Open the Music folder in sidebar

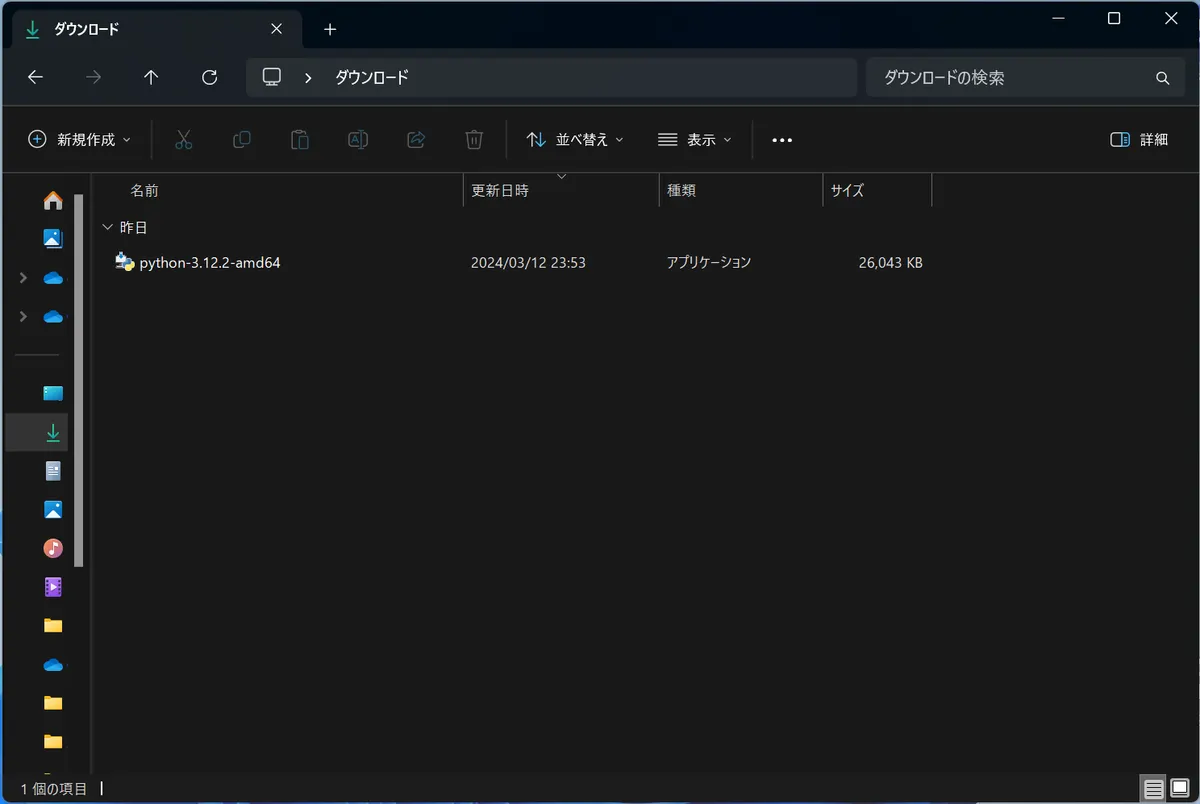tap(53, 548)
